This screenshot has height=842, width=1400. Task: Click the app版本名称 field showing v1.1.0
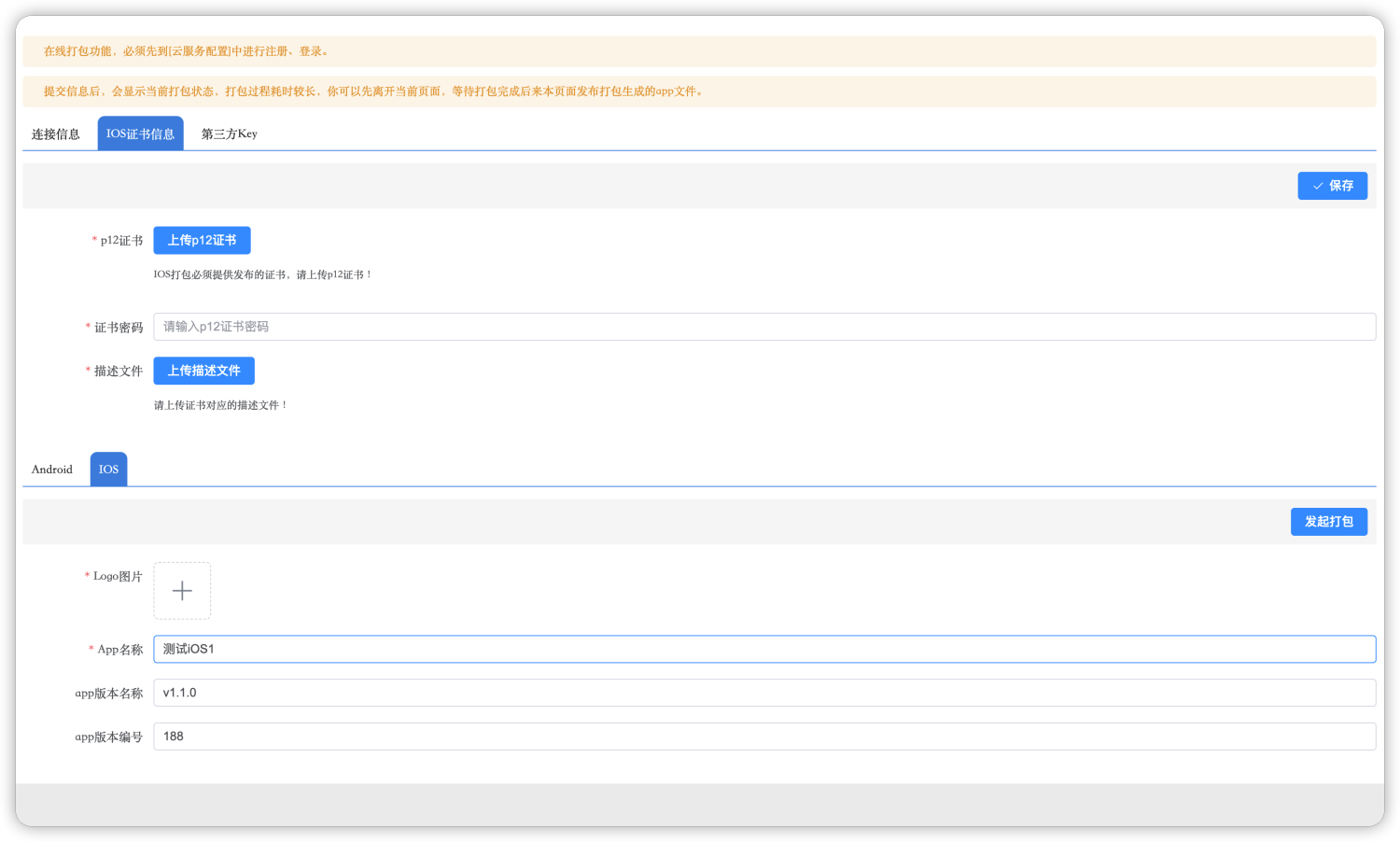pos(763,693)
